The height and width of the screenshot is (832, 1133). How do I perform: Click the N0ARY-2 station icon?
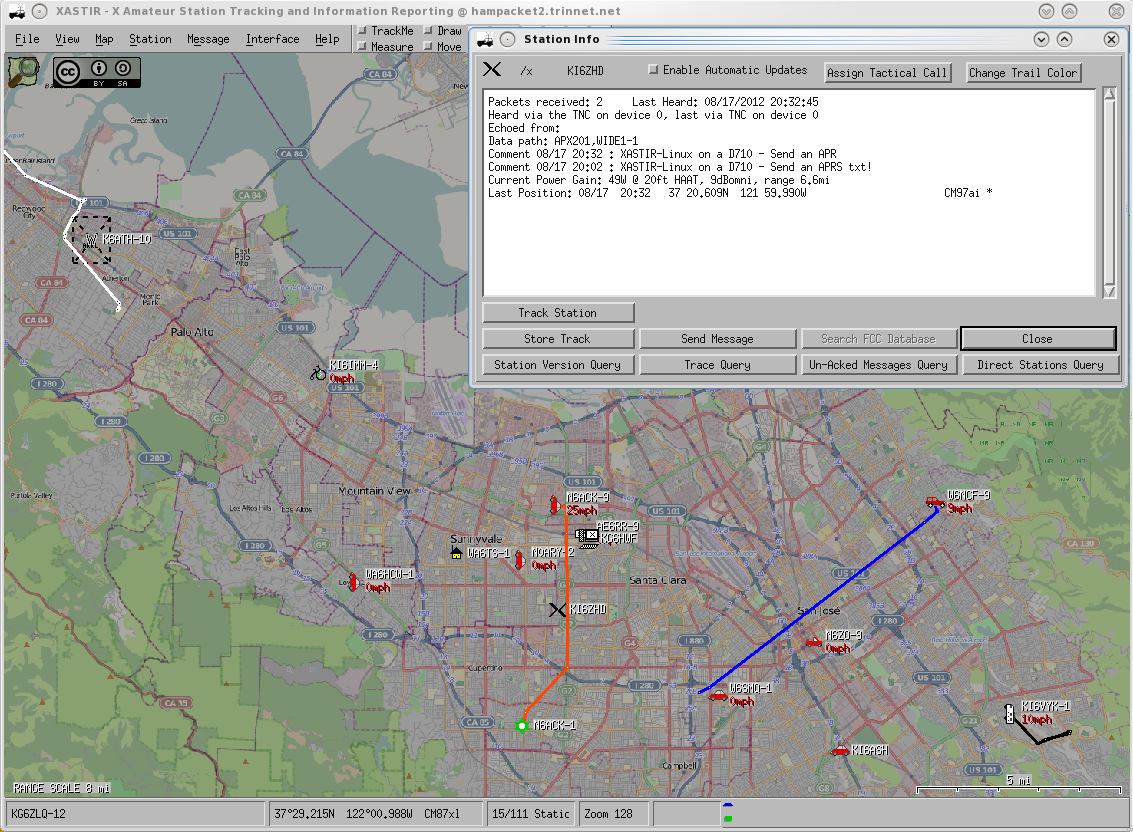[x=519, y=559]
